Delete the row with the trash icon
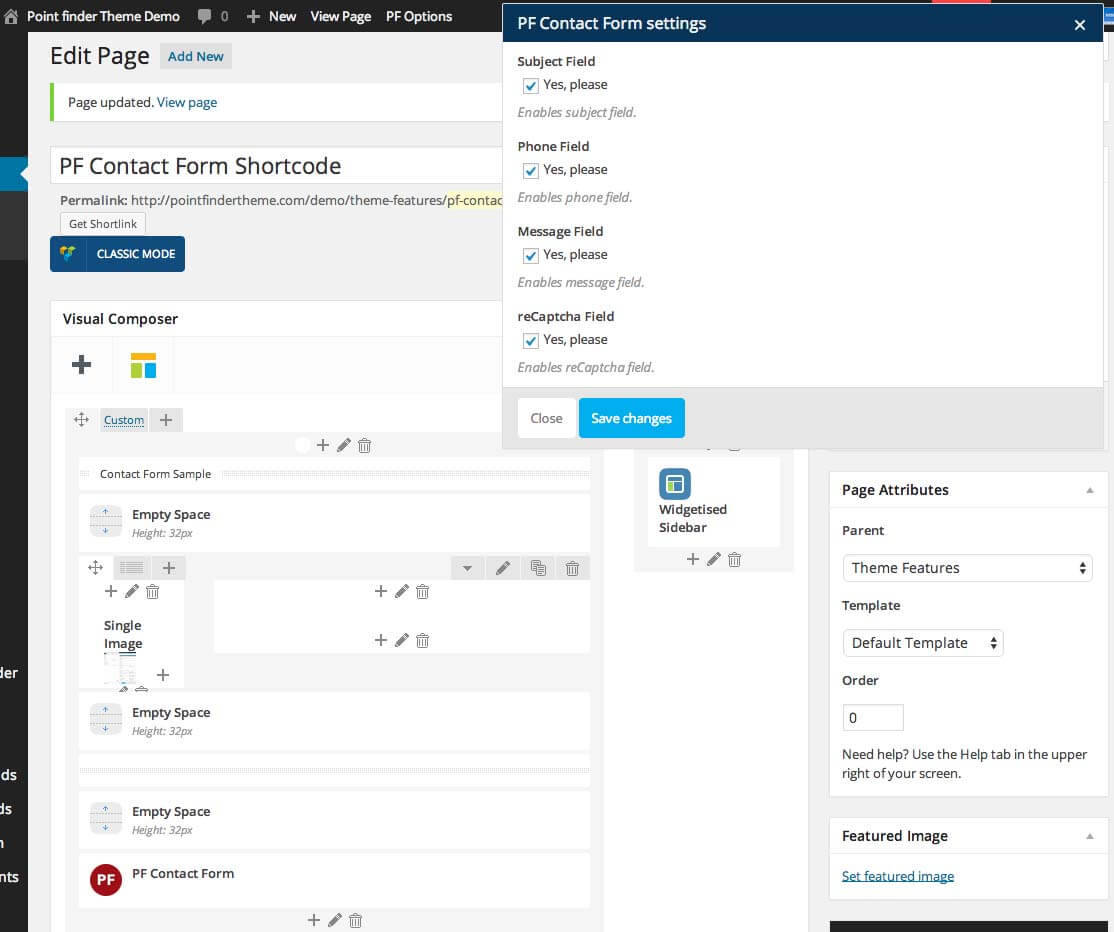 pyautogui.click(x=571, y=567)
